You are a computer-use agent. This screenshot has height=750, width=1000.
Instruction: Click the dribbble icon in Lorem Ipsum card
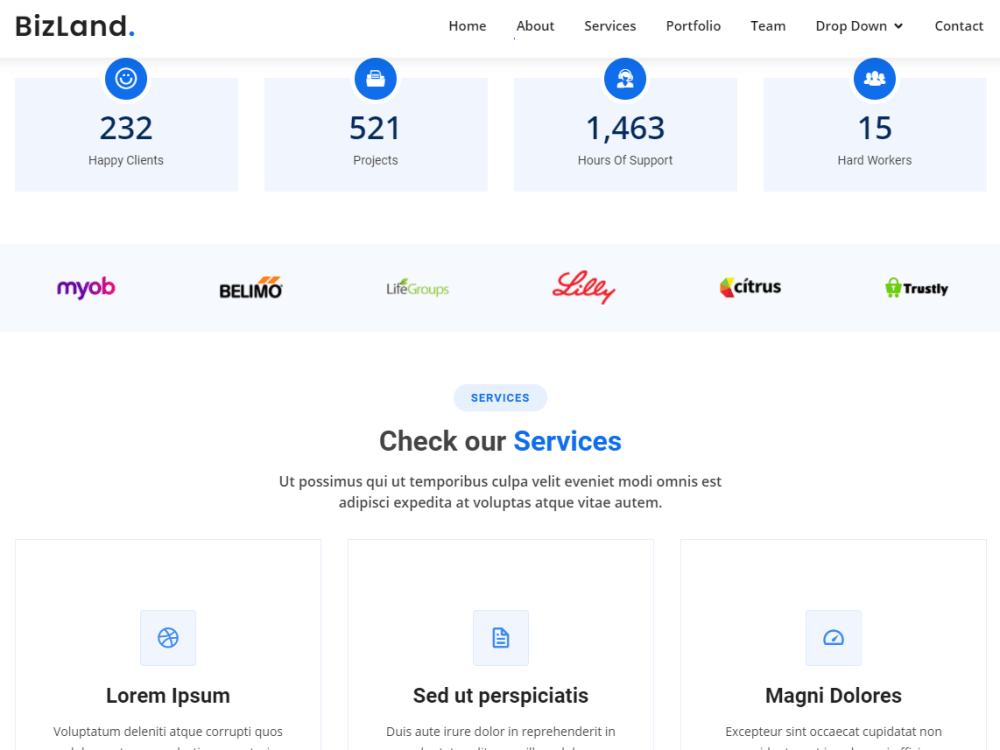[168, 638]
